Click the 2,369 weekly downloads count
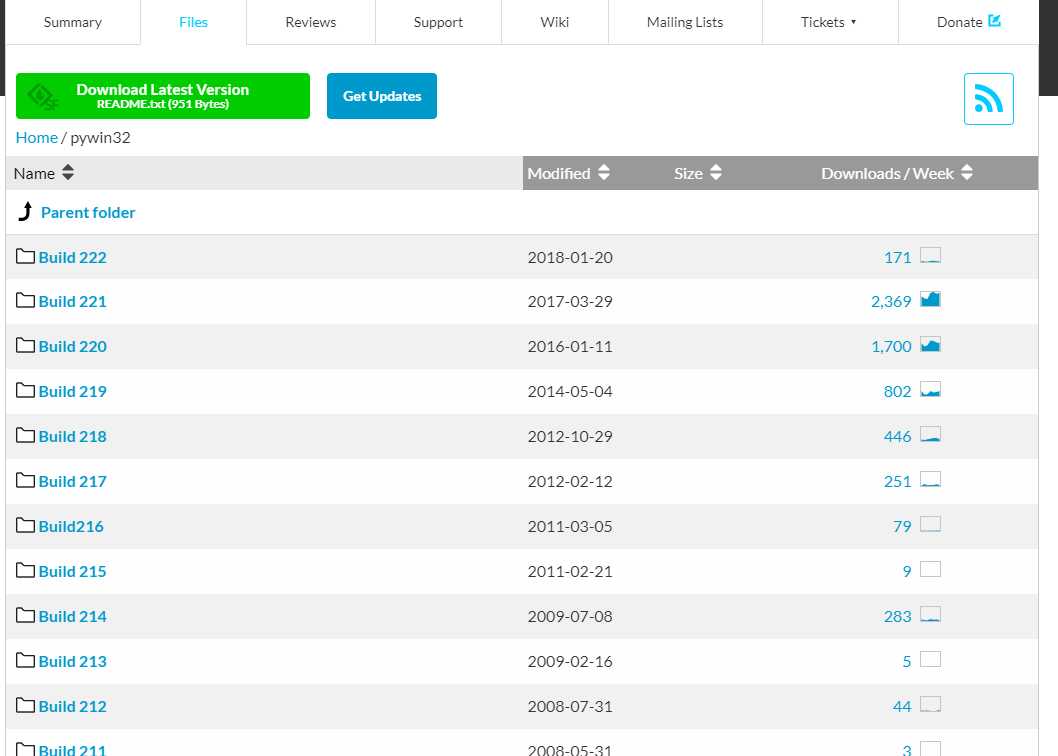The image size is (1058, 756). tap(891, 301)
